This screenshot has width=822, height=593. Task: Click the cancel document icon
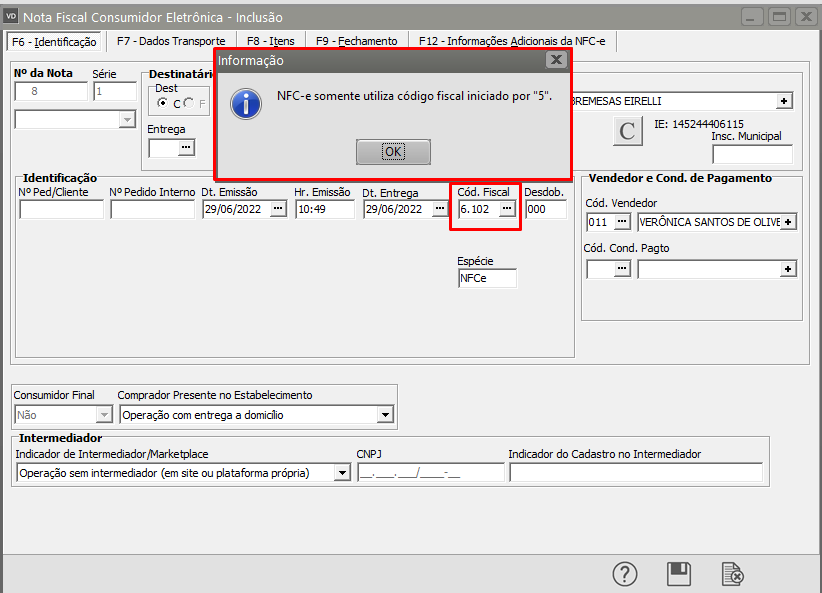pos(733,574)
